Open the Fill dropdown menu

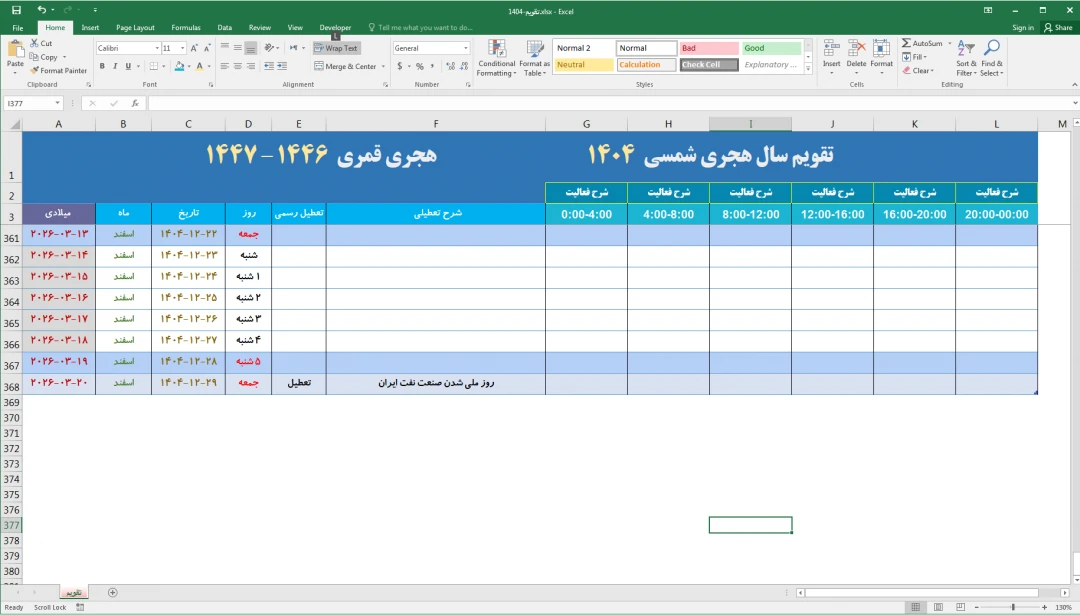pos(915,57)
